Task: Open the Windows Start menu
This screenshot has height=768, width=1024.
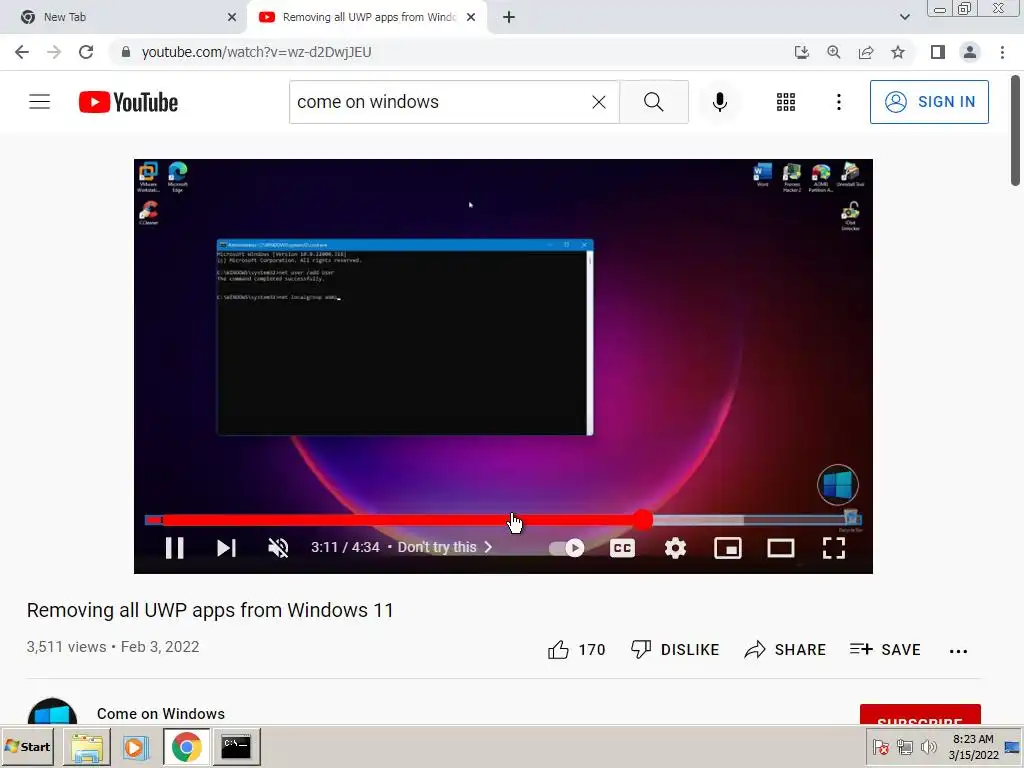Action: pos(27,746)
